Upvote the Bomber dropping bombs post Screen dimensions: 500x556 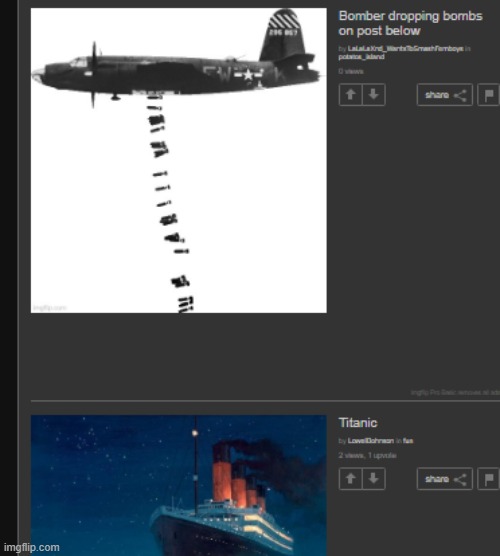(x=350, y=95)
